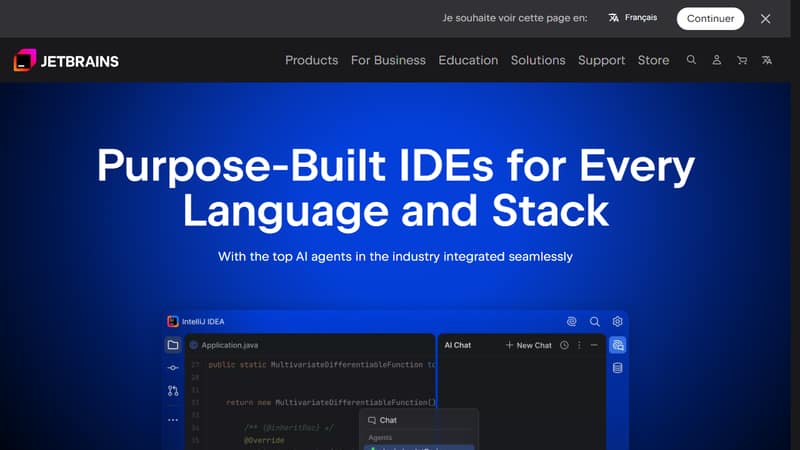The height and width of the screenshot is (450, 800).
Task: Open the For Business menu
Action: pos(388,60)
